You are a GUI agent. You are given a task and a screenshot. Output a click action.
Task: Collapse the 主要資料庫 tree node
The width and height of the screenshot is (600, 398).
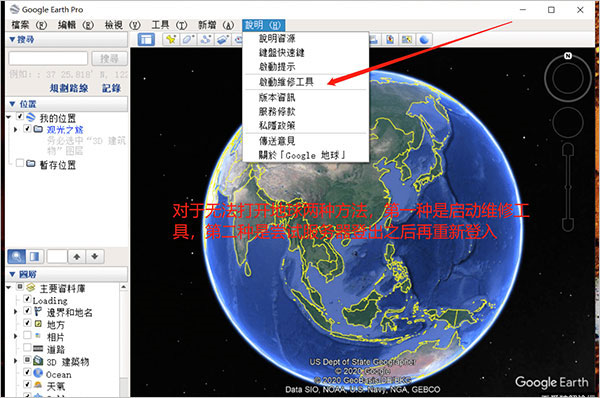[x=9, y=287]
